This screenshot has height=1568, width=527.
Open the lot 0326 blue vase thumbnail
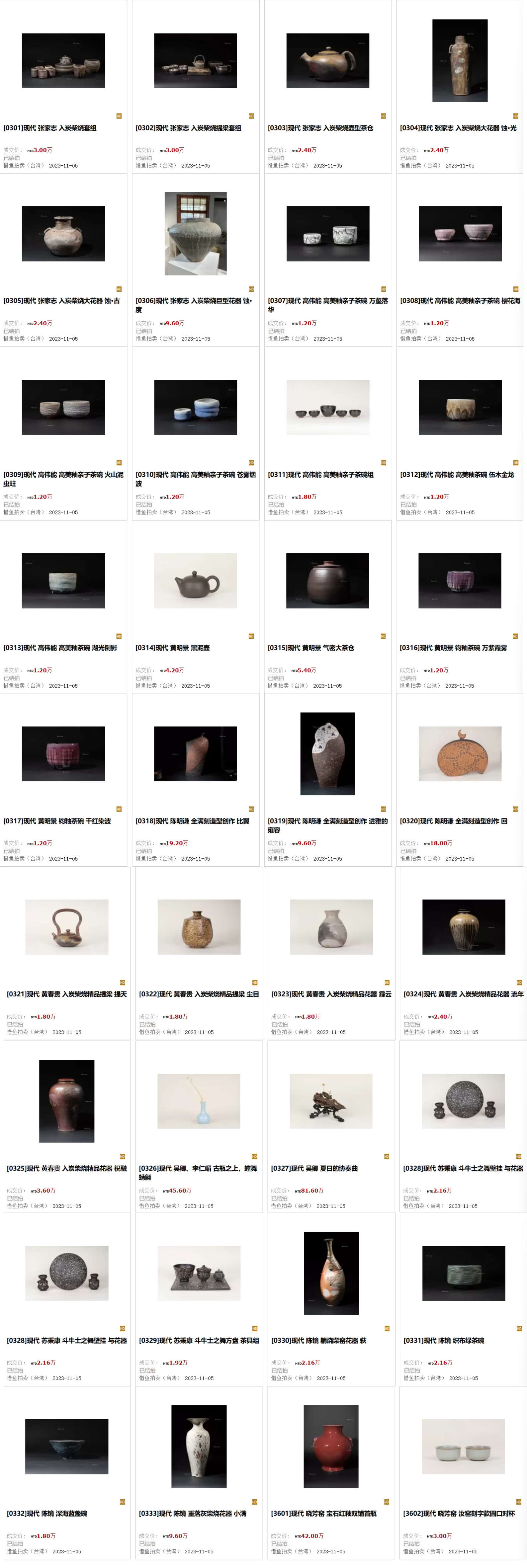pos(199,1101)
